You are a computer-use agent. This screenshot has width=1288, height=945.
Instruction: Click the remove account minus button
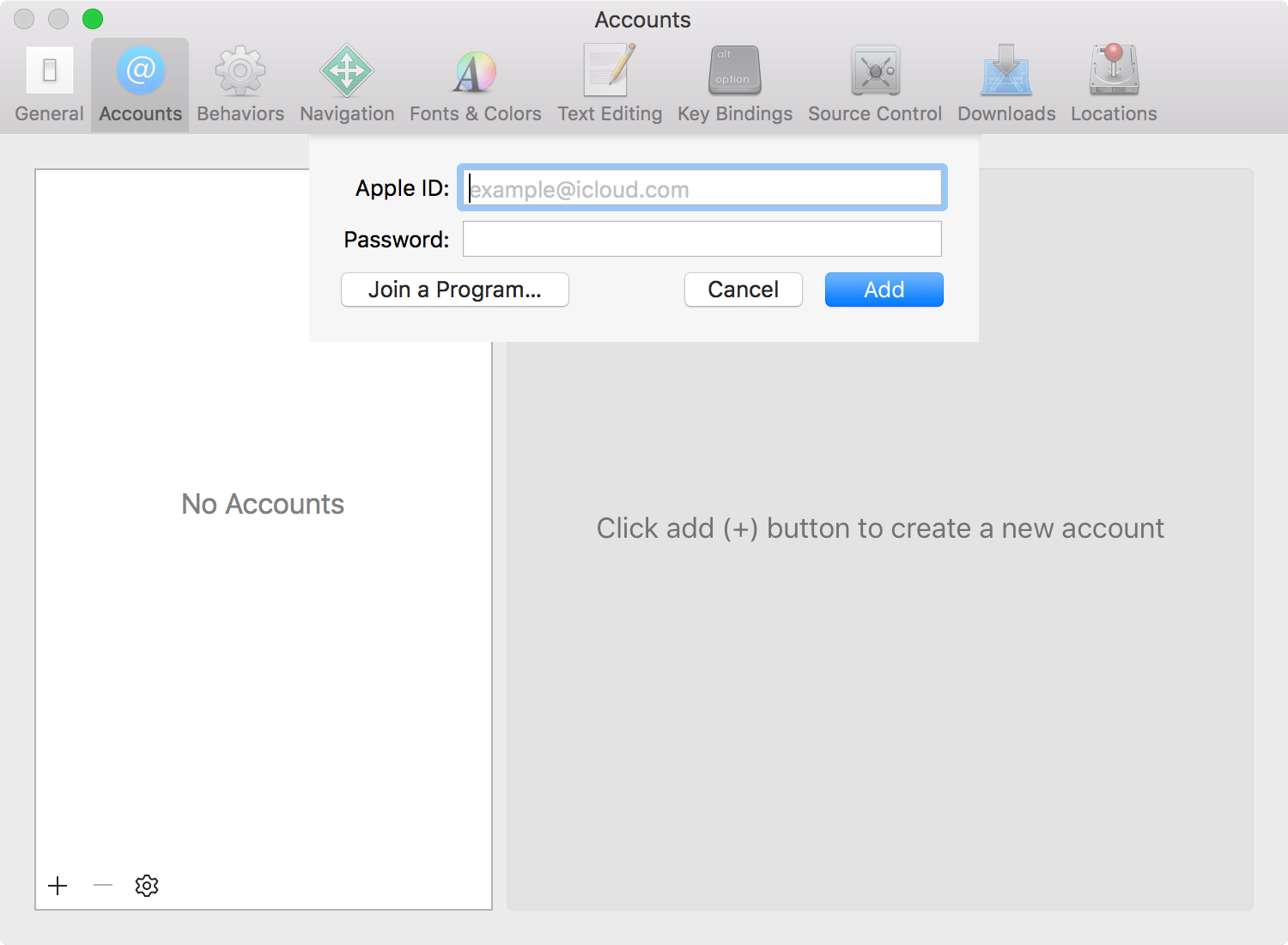point(102,886)
